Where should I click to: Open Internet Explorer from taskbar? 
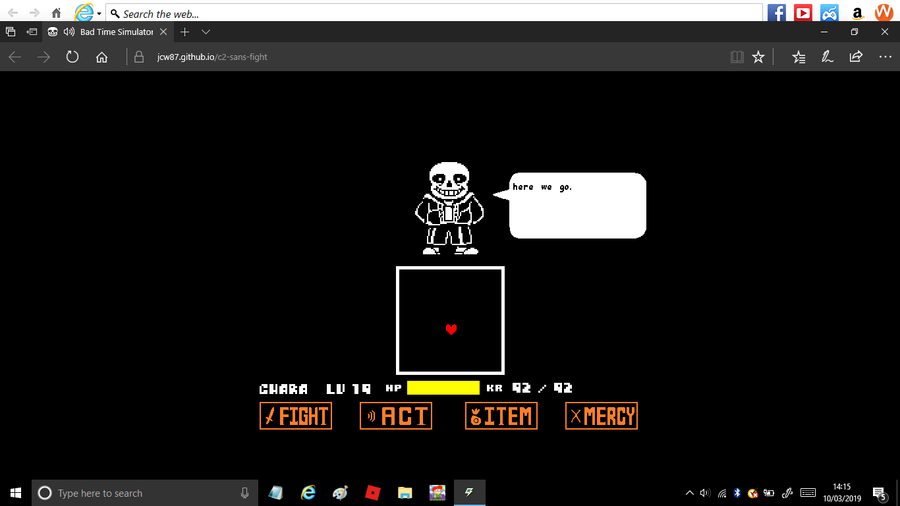[x=308, y=493]
